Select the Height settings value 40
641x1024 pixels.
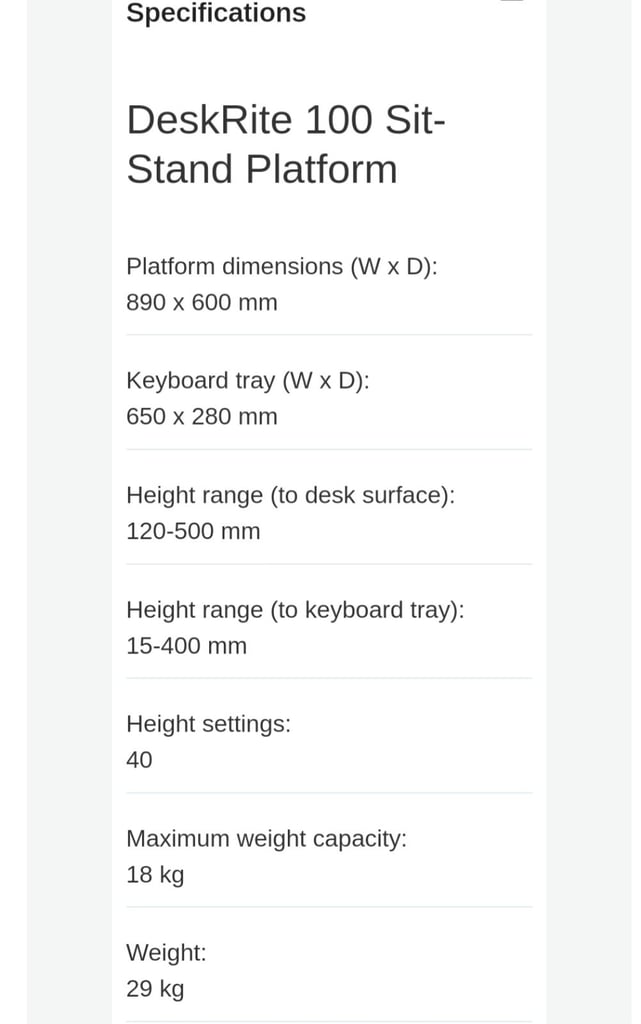click(140, 760)
